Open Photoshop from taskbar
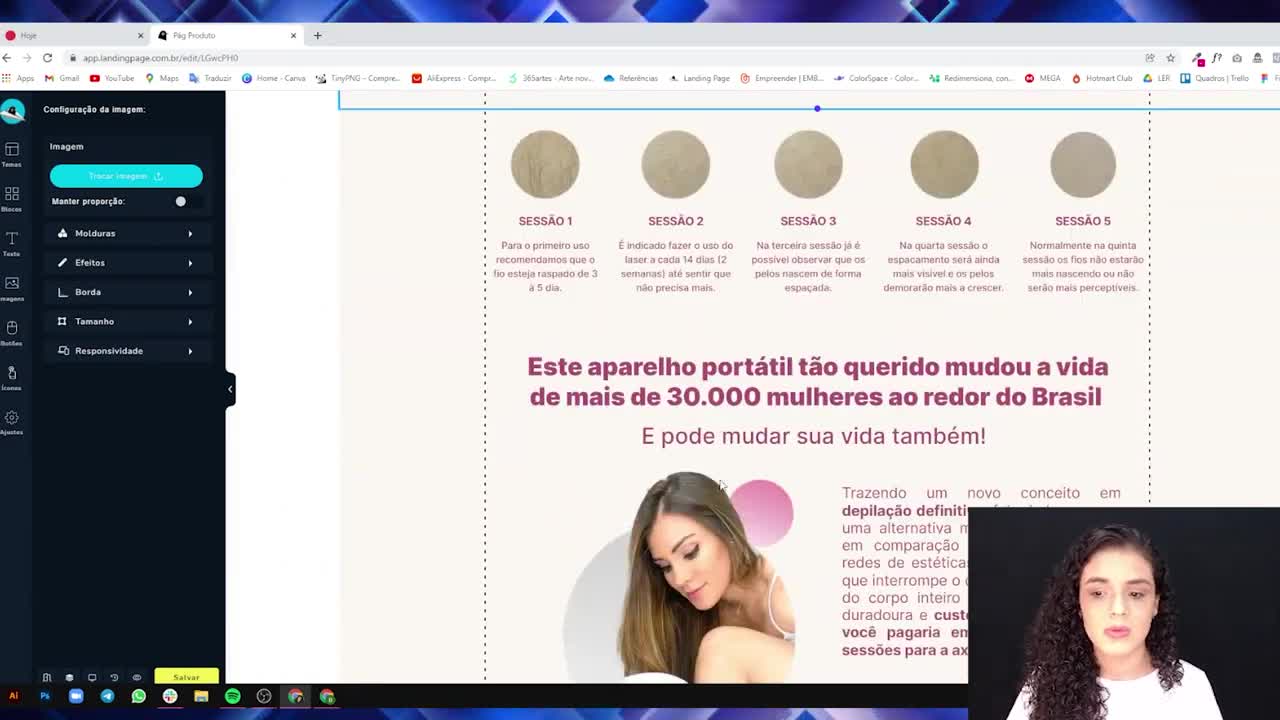The height and width of the screenshot is (720, 1280). (x=44, y=696)
